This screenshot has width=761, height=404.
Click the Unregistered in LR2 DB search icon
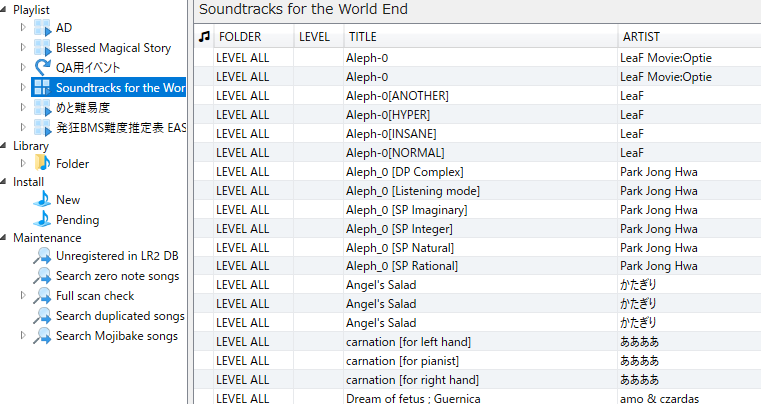pyautogui.click(x=43, y=256)
